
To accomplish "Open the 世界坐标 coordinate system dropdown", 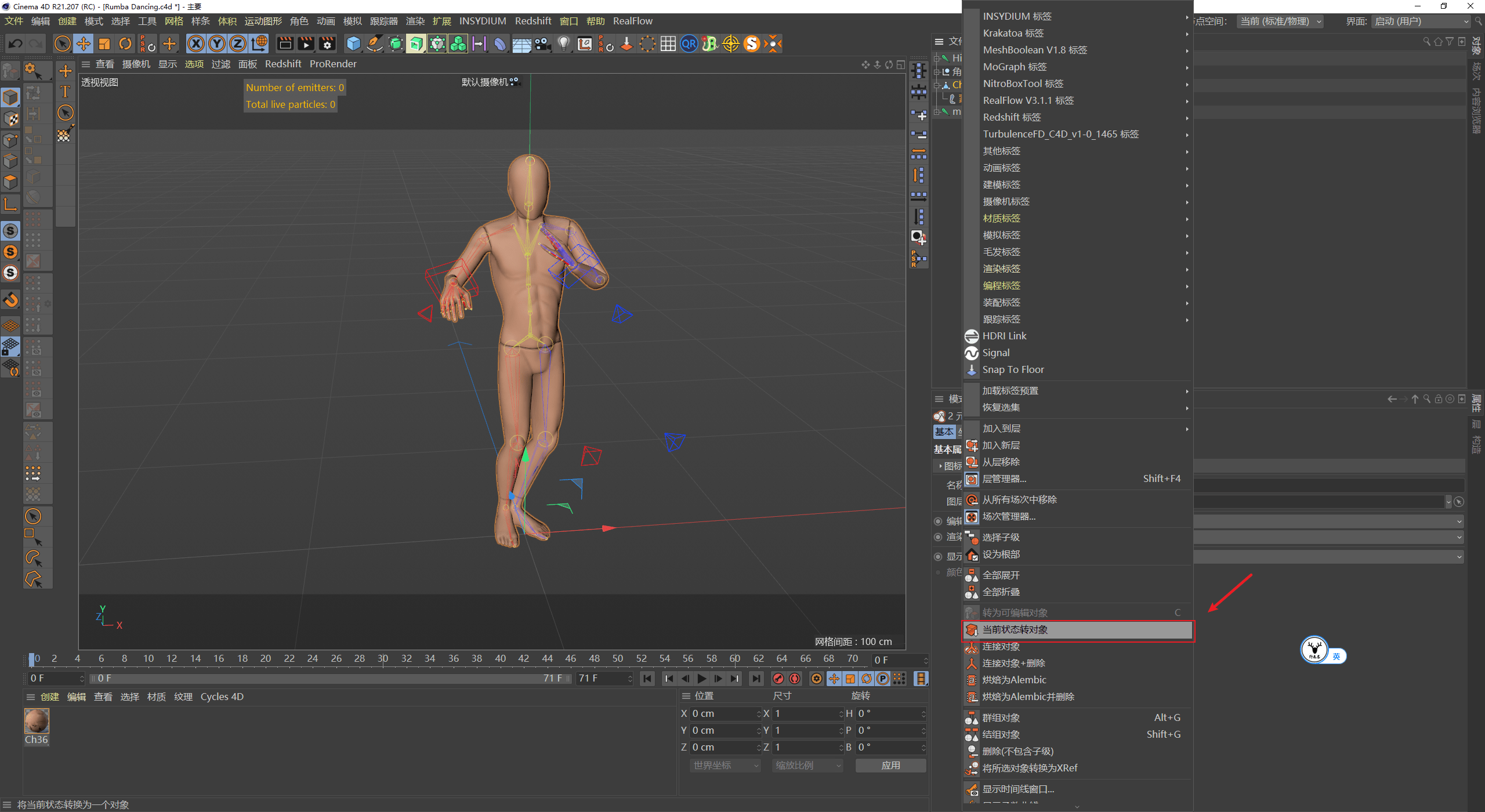I will (724, 765).
